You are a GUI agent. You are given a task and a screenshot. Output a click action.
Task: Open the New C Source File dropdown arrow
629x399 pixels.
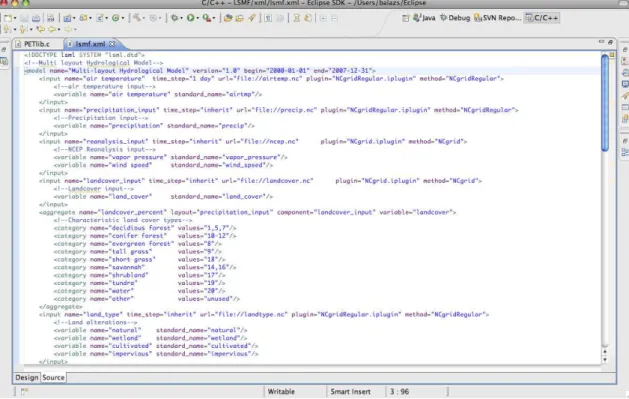click(107, 18)
